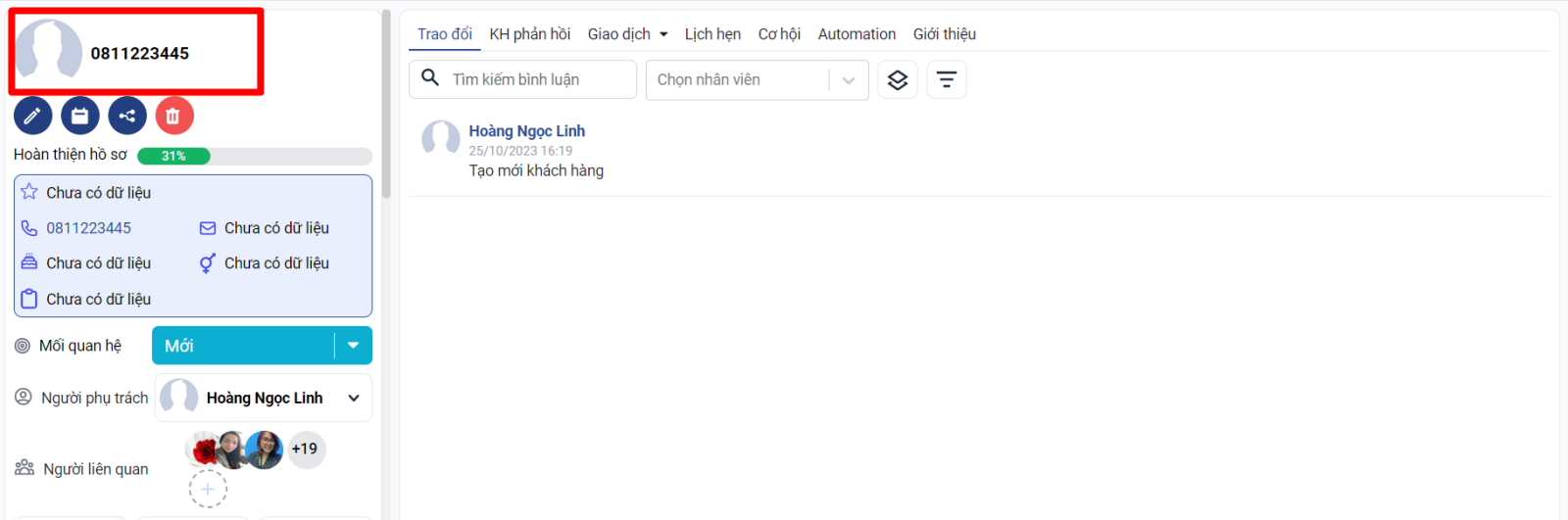Click the blue pencil edit icon
1568x520 pixels.
pos(32,116)
